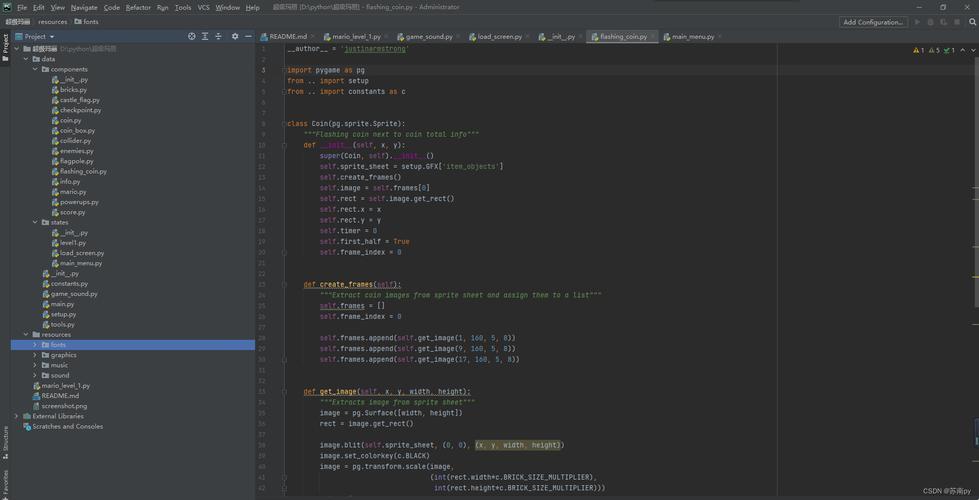Open the Refactor menu

click(x=138, y=7)
